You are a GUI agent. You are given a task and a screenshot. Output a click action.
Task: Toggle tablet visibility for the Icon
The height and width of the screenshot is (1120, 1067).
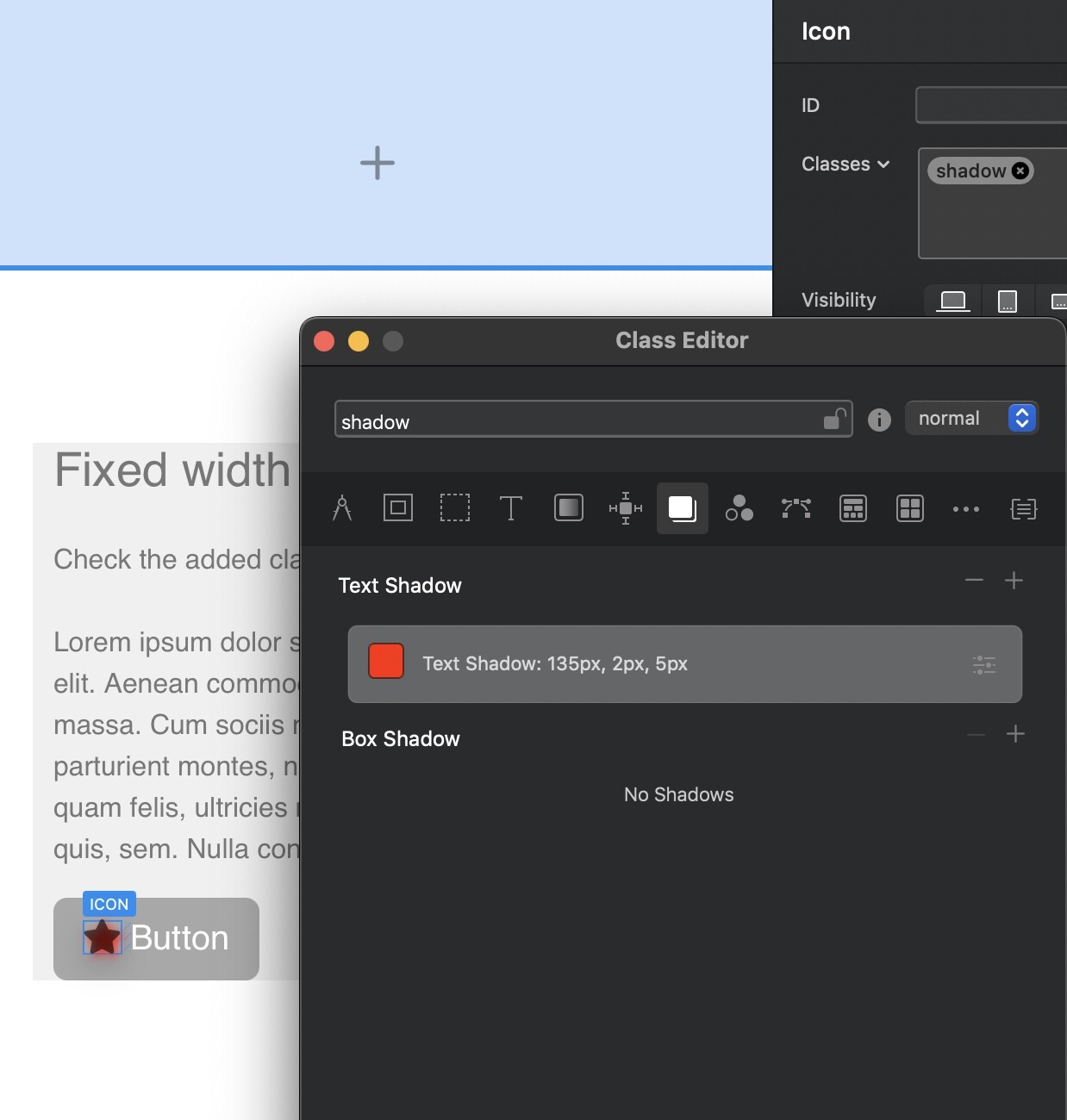[1008, 300]
